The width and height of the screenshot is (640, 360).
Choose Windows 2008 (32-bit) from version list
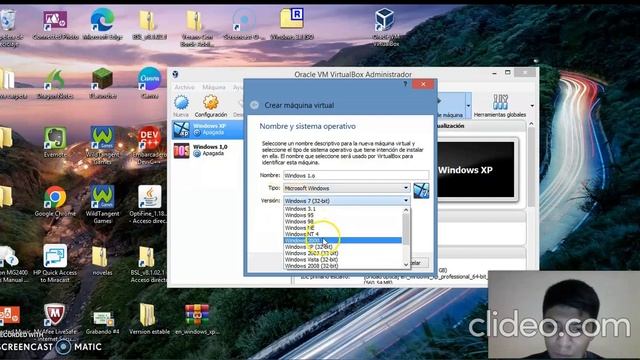tap(342, 266)
